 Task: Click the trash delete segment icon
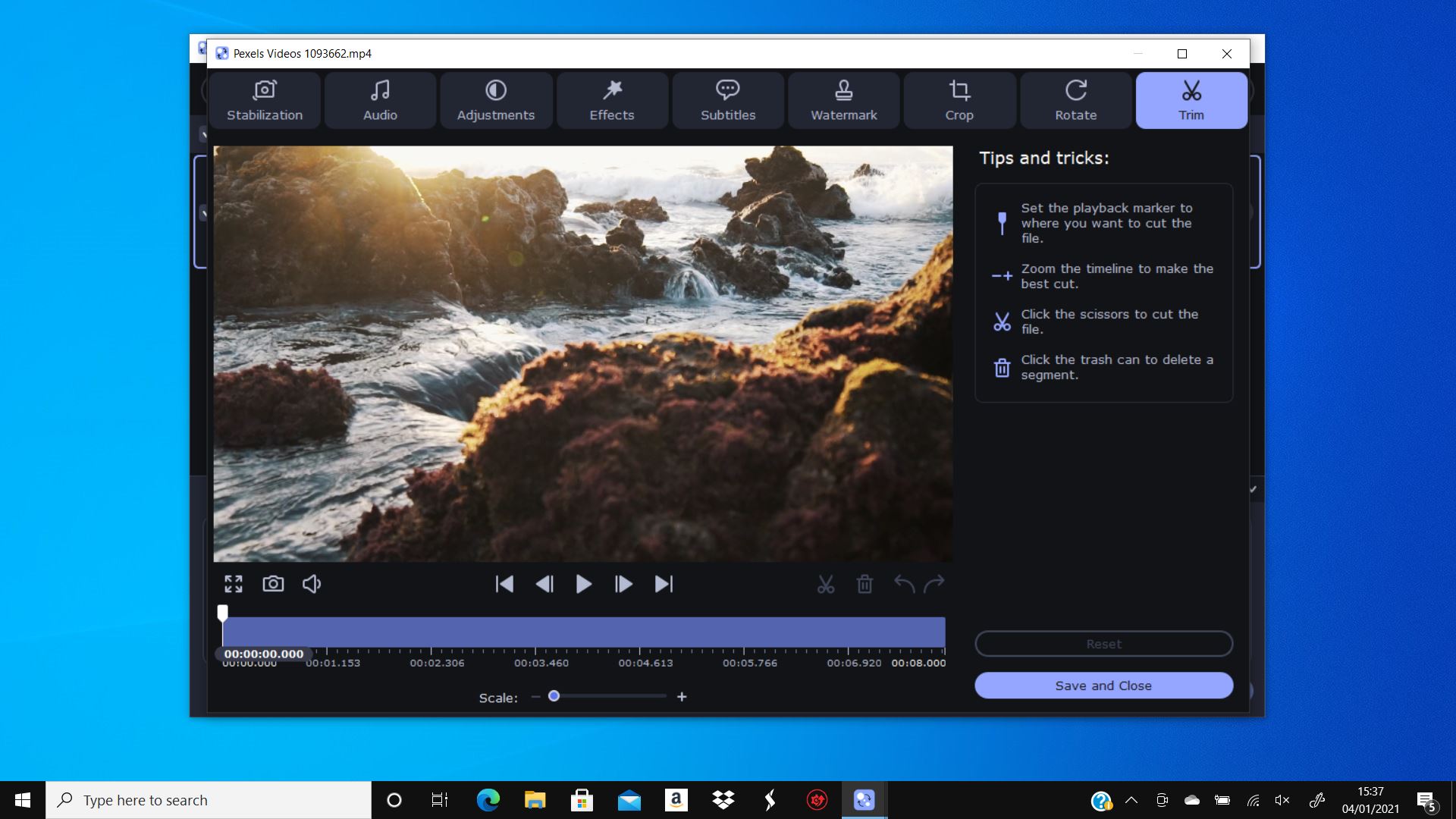point(865,584)
